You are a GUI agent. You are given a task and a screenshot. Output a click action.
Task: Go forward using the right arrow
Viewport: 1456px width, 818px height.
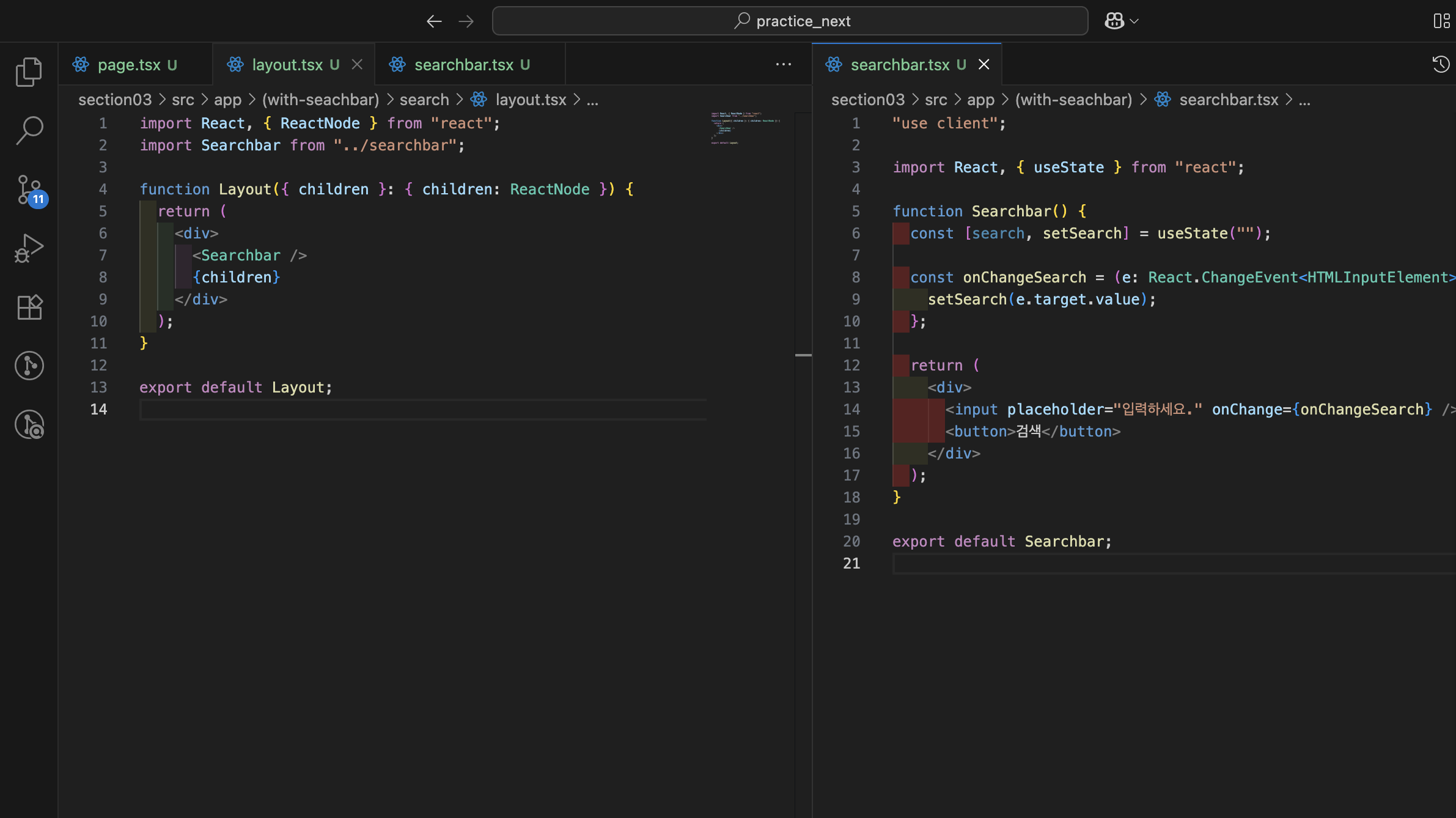[466, 21]
